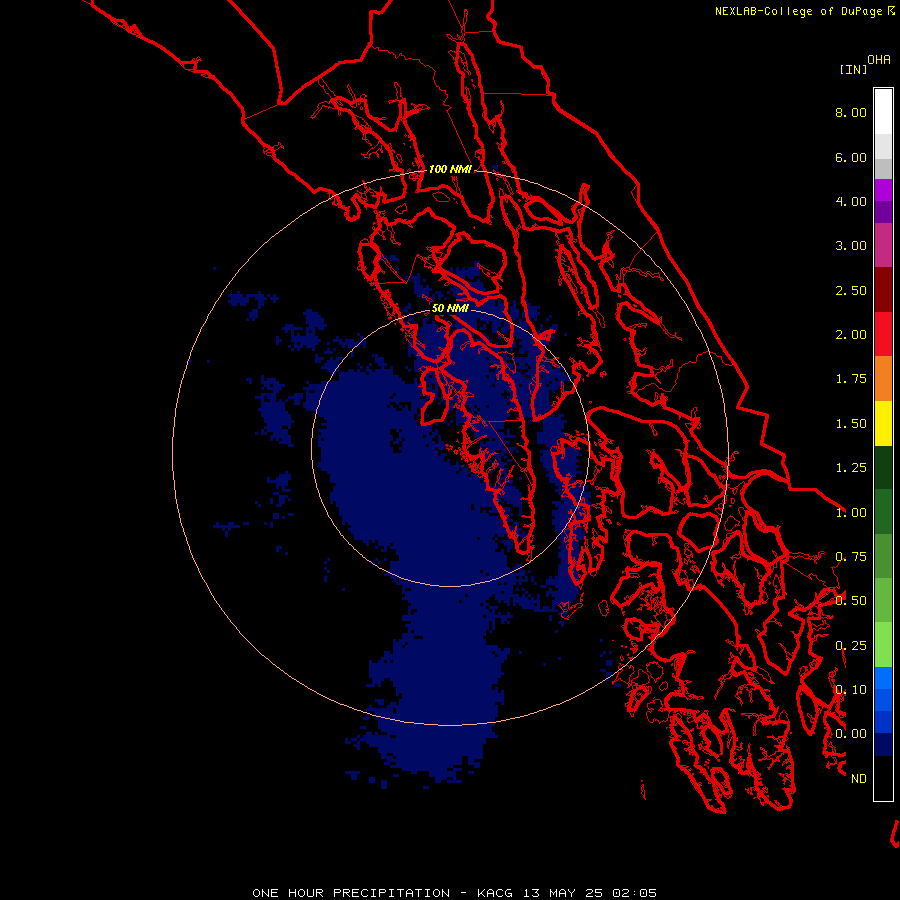Click the 100 NMI range ring label
Viewport: 900px width, 900px height.
450,169
